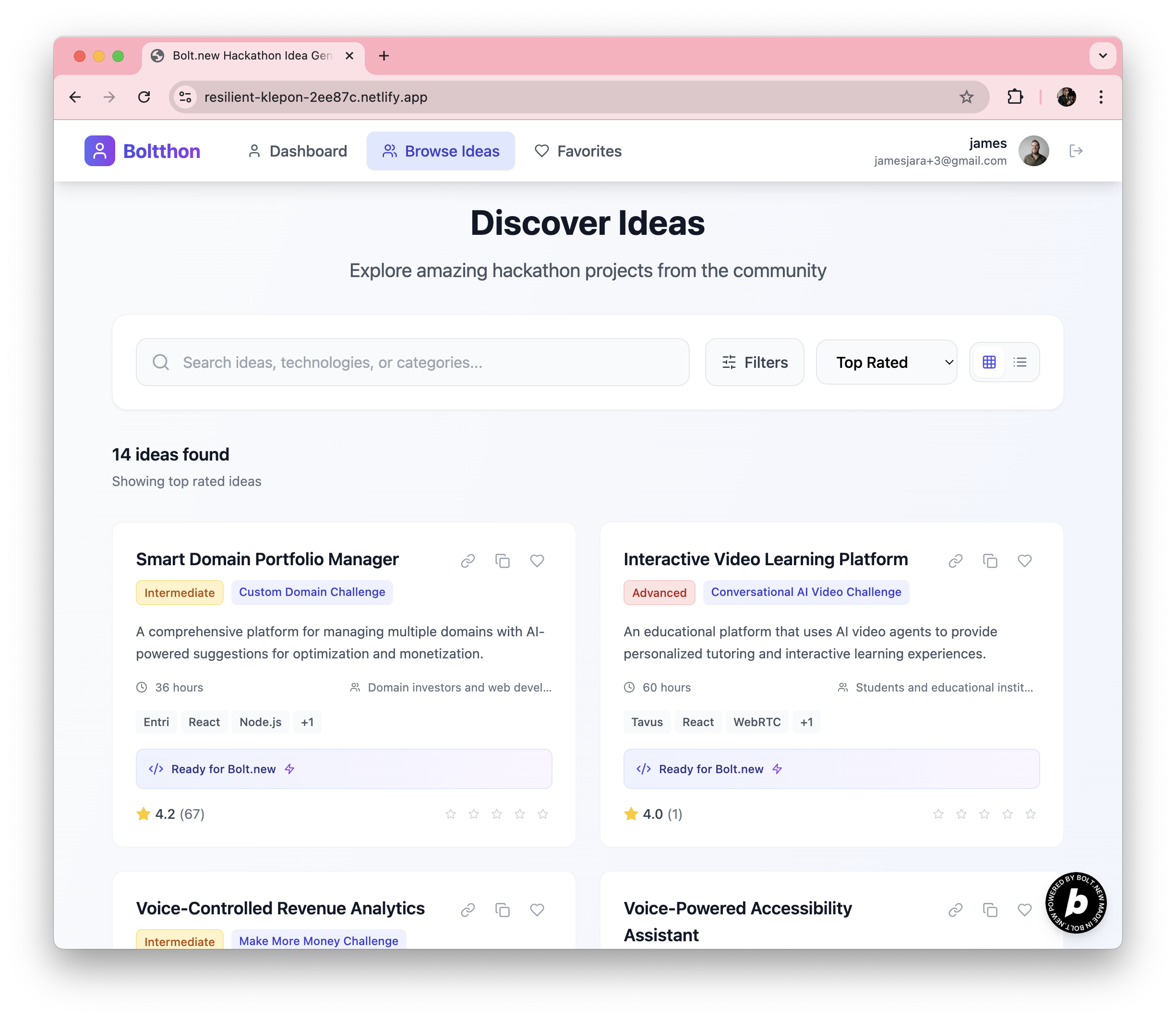Go to the Dashboard tab
This screenshot has height=1020, width=1176.
[298, 151]
